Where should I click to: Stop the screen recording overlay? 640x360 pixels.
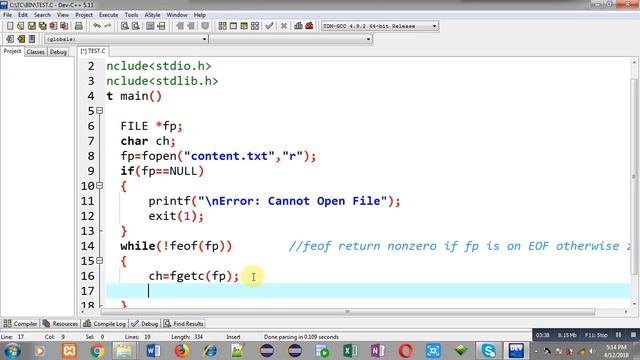[633, 335]
